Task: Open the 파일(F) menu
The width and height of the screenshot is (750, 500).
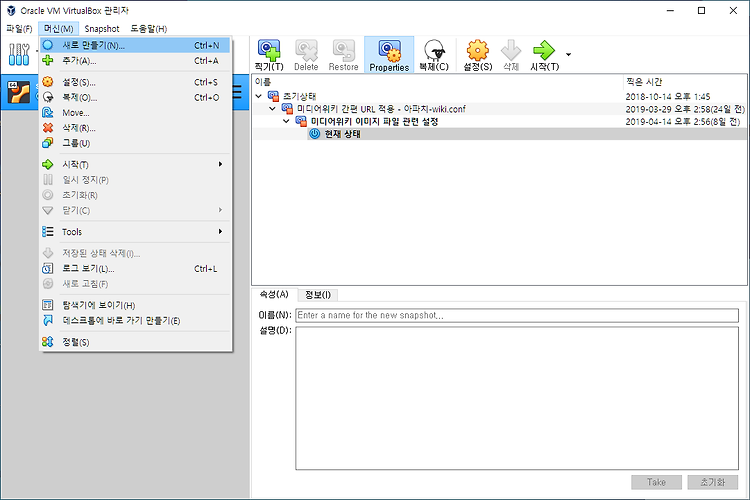Action: click(x=19, y=29)
